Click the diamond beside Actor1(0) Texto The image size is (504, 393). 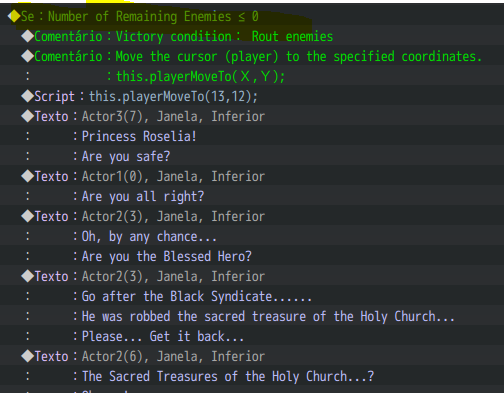pyautogui.click(x=28, y=176)
